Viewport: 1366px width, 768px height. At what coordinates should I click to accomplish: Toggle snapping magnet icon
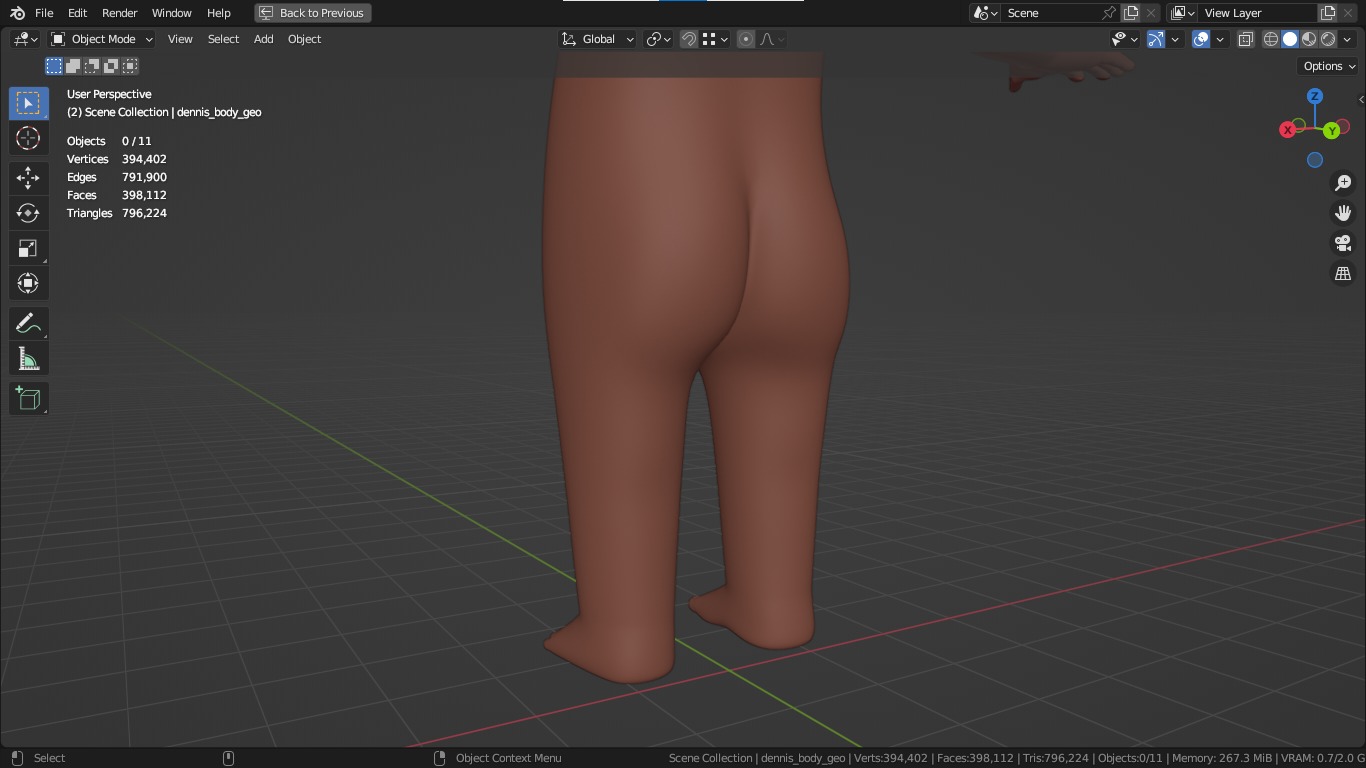(x=689, y=39)
